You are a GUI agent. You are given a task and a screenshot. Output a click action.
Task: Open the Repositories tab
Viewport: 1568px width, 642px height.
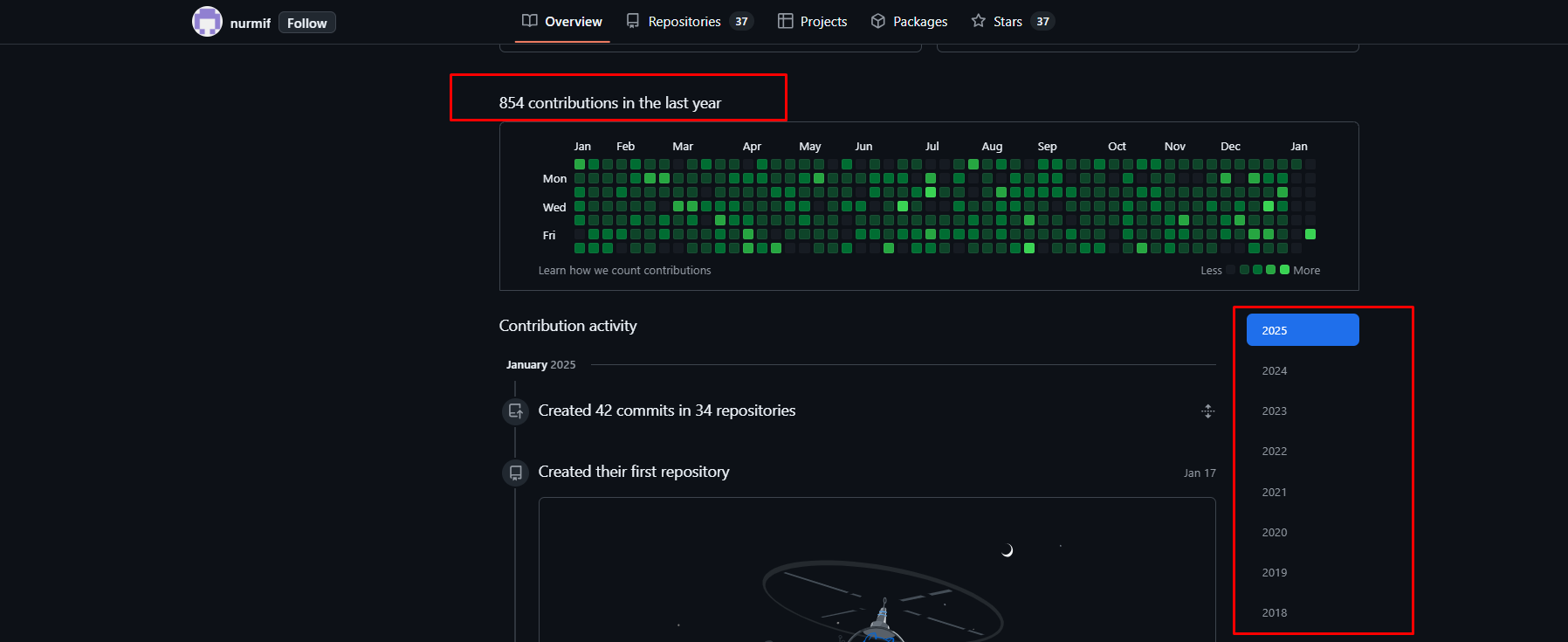pos(684,22)
